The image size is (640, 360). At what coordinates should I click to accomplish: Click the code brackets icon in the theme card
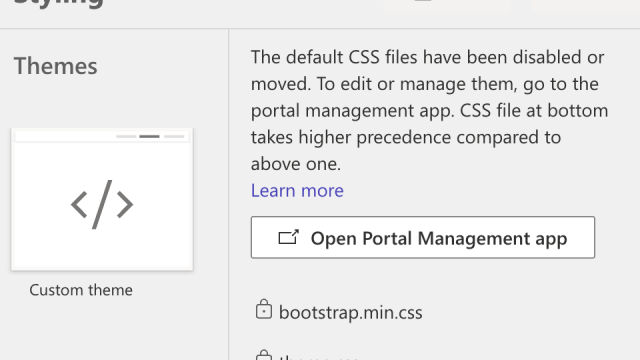tap(102, 204)
